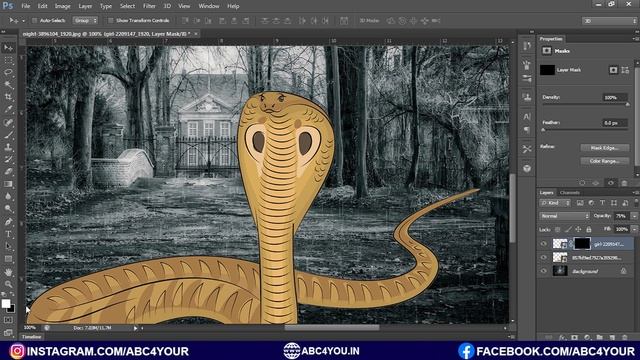The height and width of the screenshot is (360, 640).
Task: Enable Show Transform Controls checkbox
Action: (x=110, y=20)
